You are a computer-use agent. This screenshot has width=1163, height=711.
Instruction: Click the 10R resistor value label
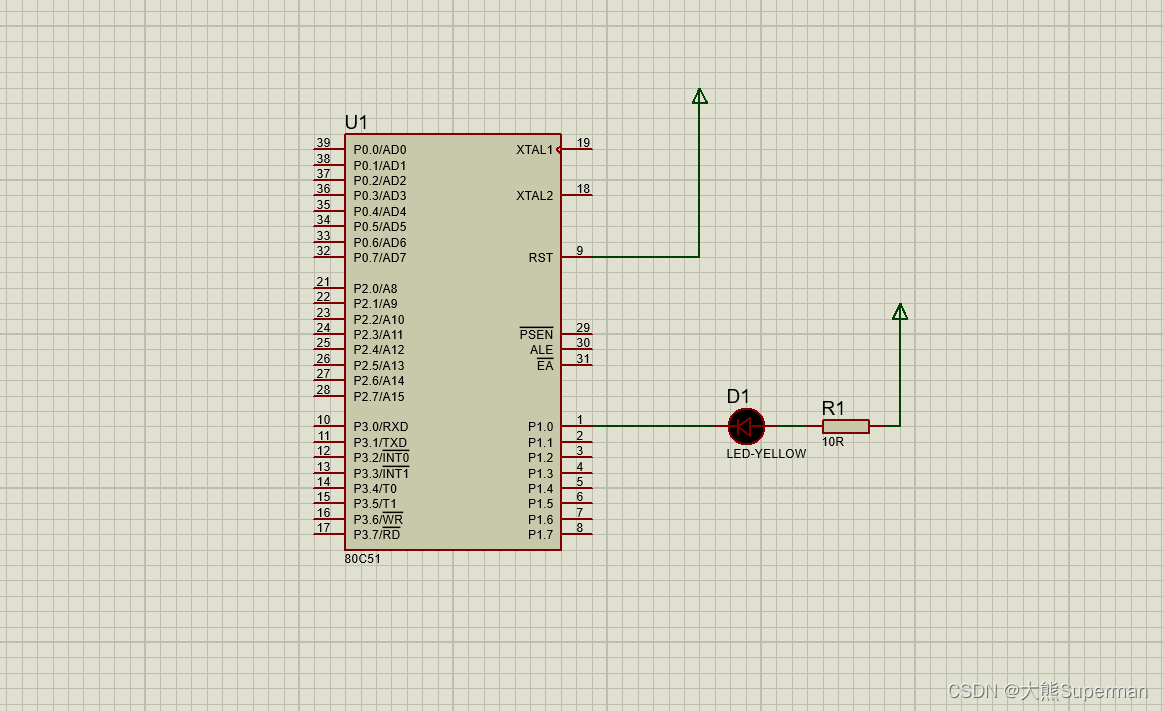click(x=833, y=442)
